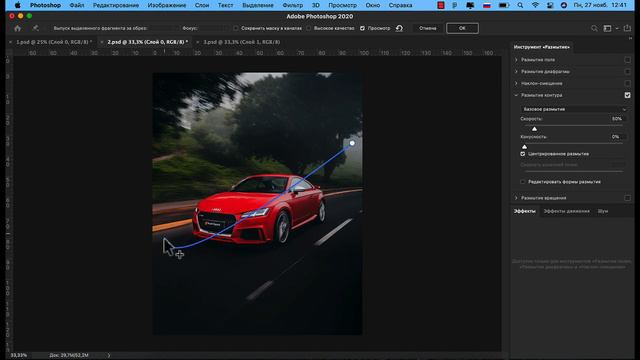Open the Редактирование menu

(116, 5)
